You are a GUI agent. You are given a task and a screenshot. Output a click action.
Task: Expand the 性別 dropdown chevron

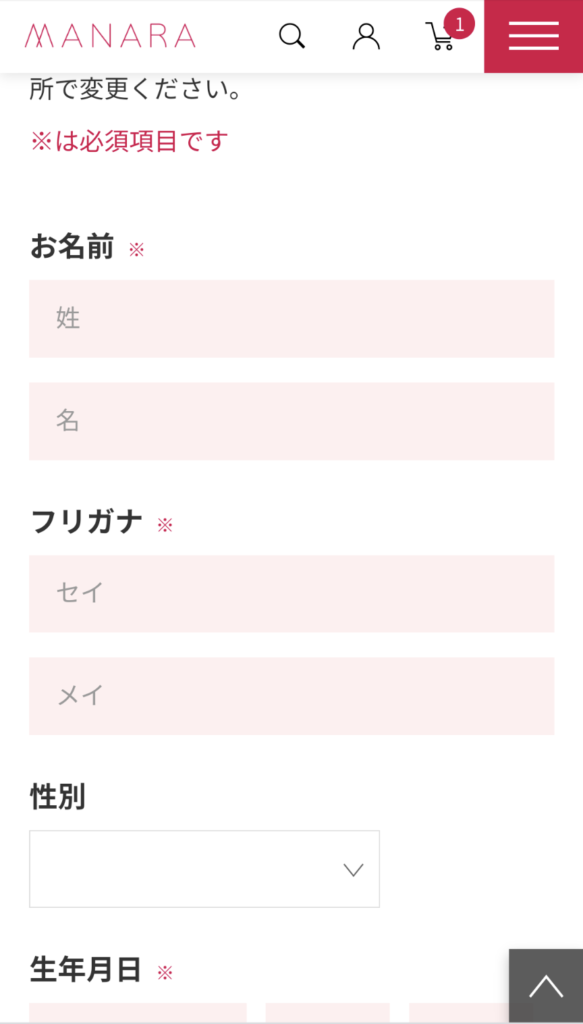point(353,869)
